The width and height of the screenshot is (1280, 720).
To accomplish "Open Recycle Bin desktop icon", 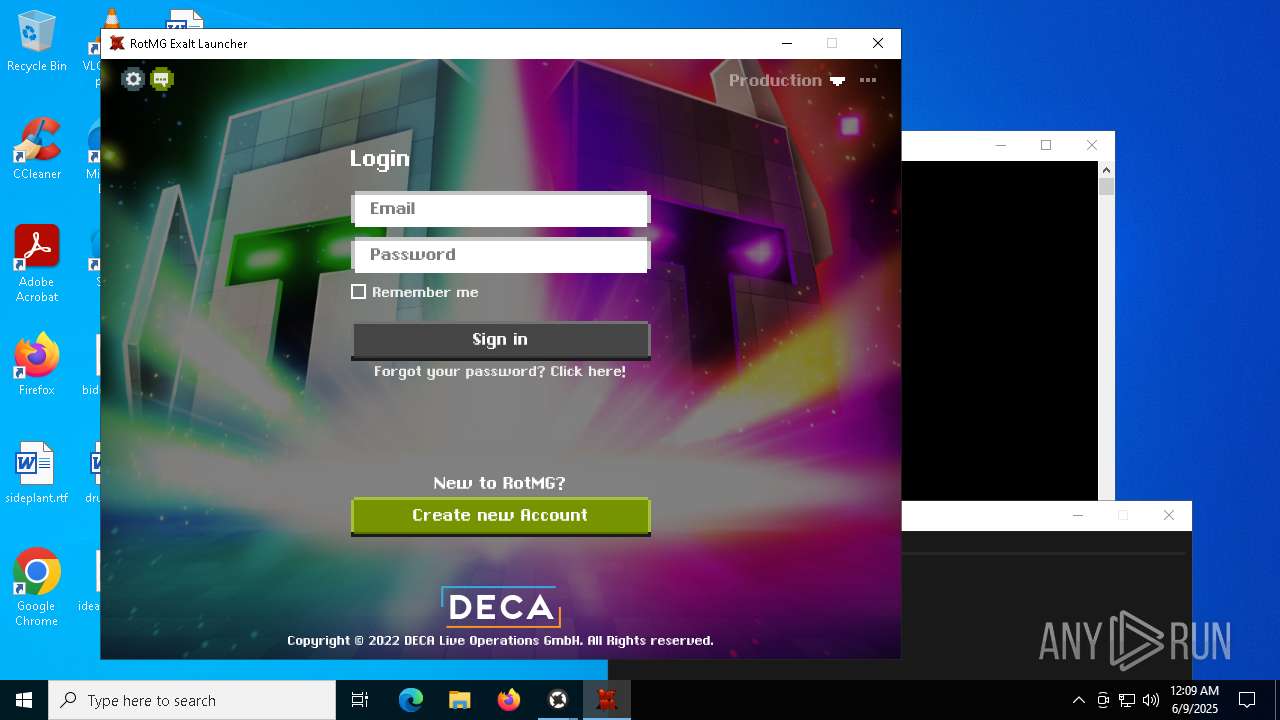I will tap(37, 42).
